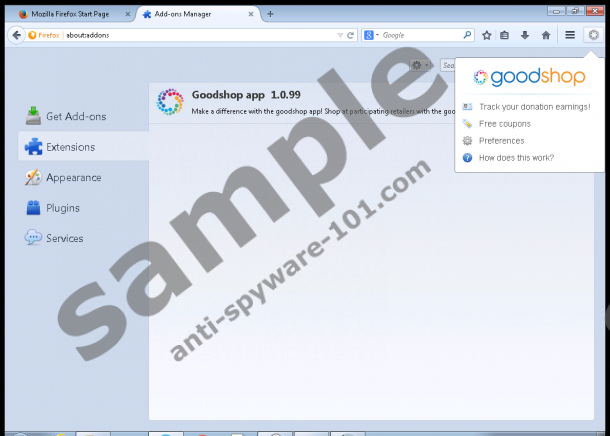Go to the Firefox home page
Viewport: 610px width, 436px height.
(x=545, y=35)
